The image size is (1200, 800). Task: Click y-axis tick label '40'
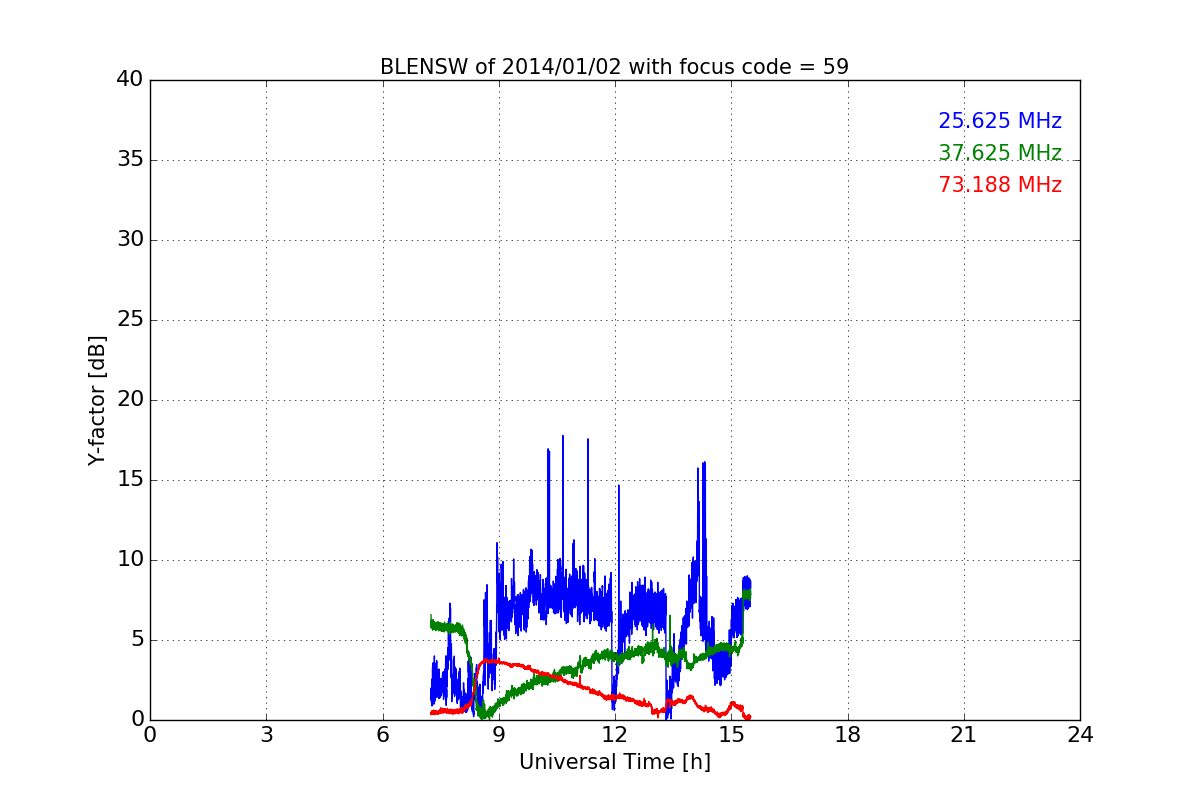130,80
